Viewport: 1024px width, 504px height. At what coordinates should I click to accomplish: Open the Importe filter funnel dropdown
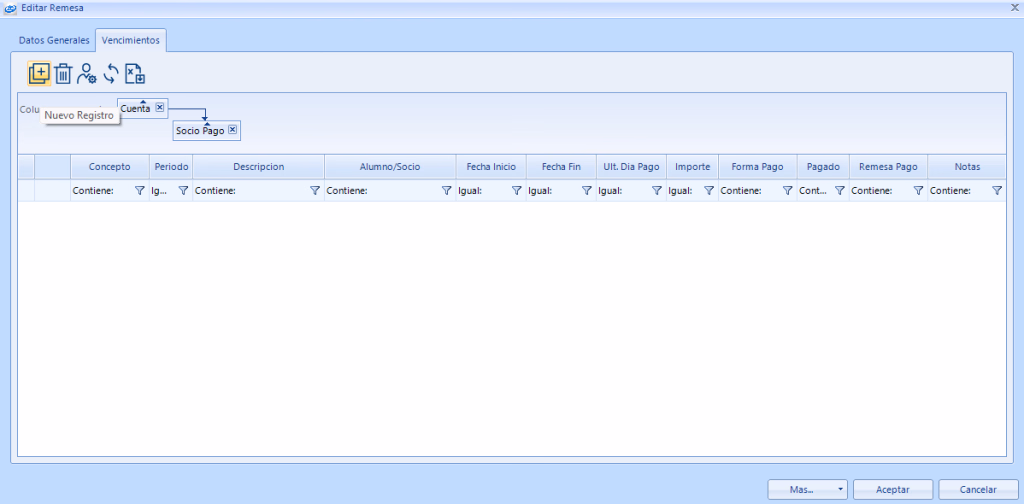[x=708, y=190]
